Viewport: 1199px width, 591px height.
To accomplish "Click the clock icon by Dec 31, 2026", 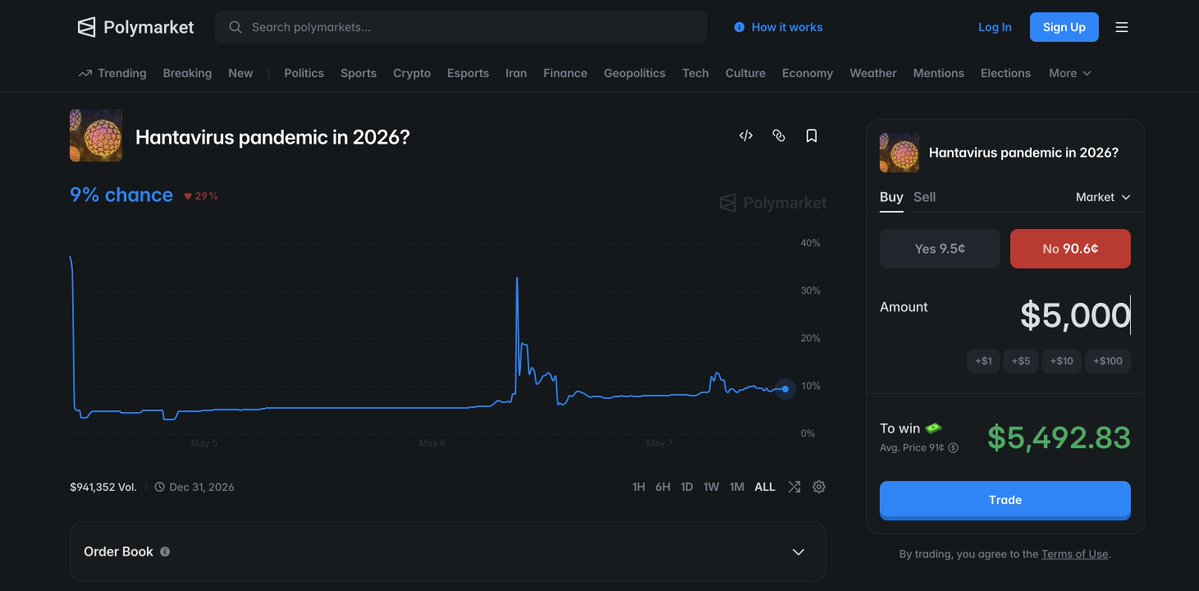I will click(x=159, y=487).
